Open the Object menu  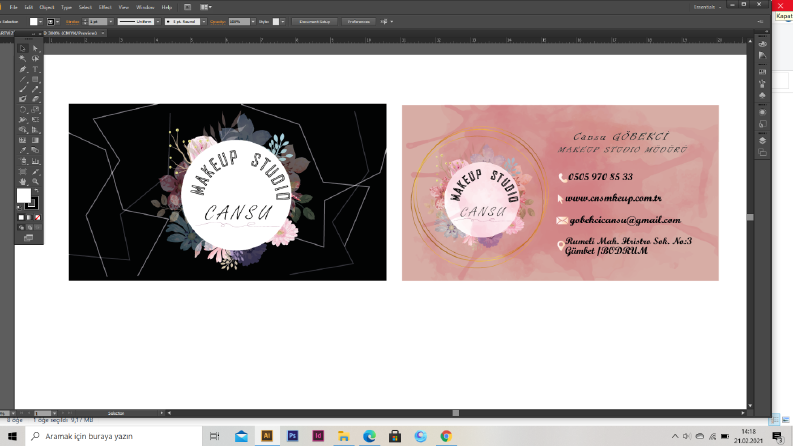47,7
